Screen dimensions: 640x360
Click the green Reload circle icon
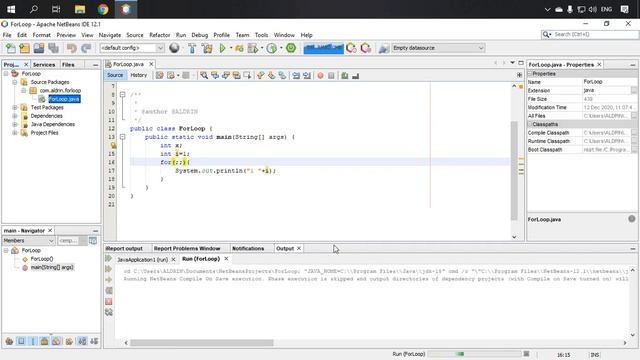click(x=291, y=48)
